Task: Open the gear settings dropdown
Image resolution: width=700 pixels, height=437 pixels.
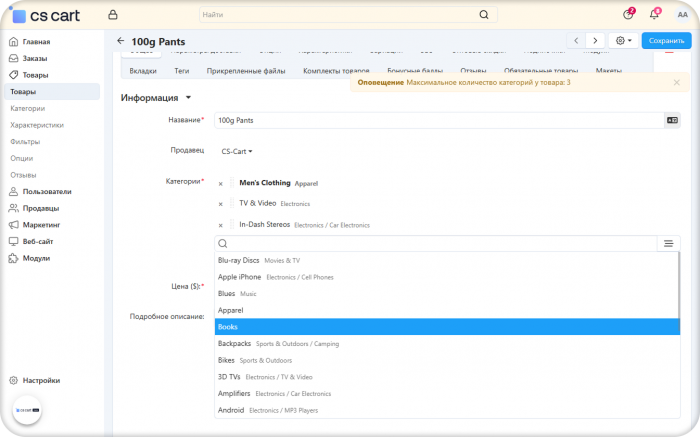Action: coord(624,41)
